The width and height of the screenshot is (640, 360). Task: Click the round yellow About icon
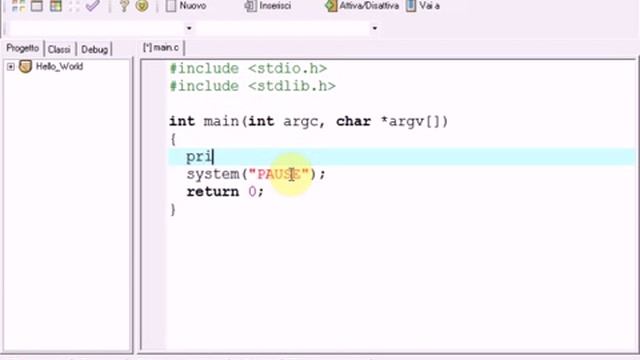[x=142, y=6]
